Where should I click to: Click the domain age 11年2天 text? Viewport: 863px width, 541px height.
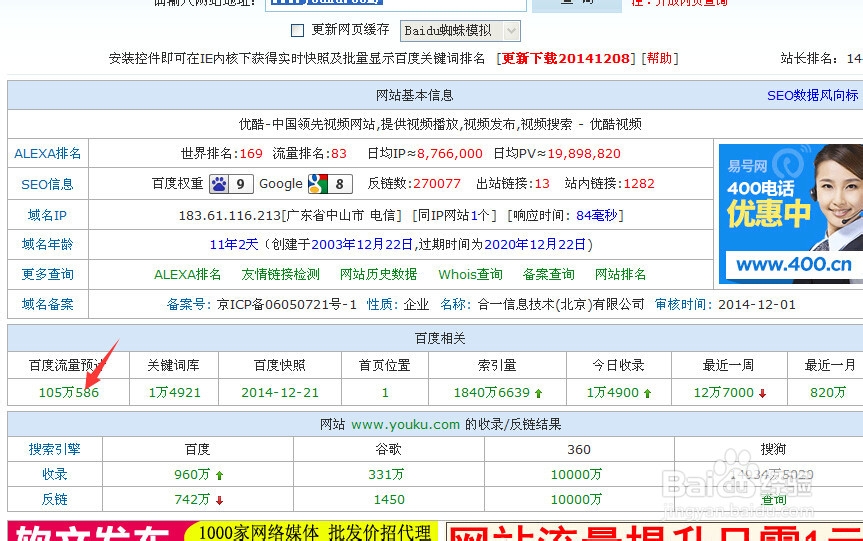point(234,244)
